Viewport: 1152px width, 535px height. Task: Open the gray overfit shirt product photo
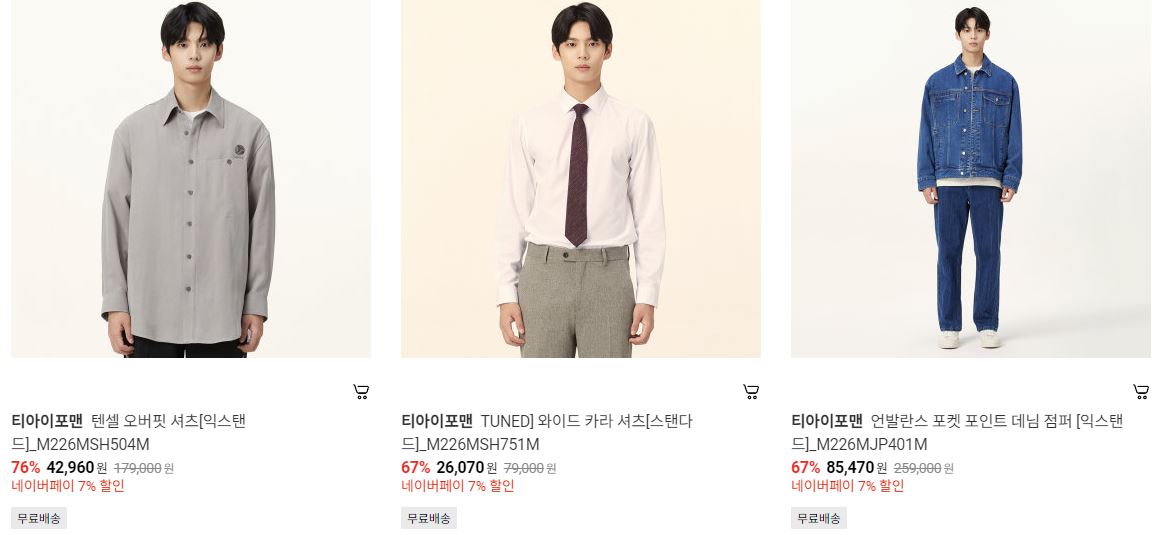pyautogui.click(x=191, y=179)
